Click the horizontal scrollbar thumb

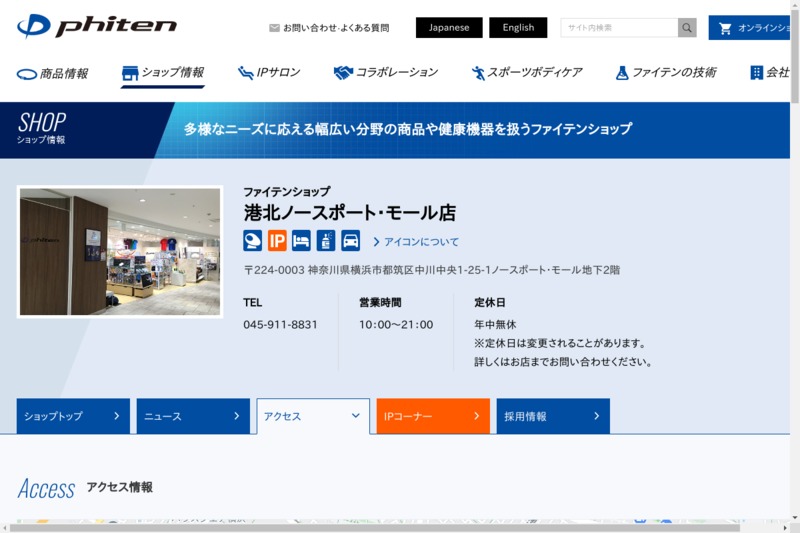click(x=375, y=528)
